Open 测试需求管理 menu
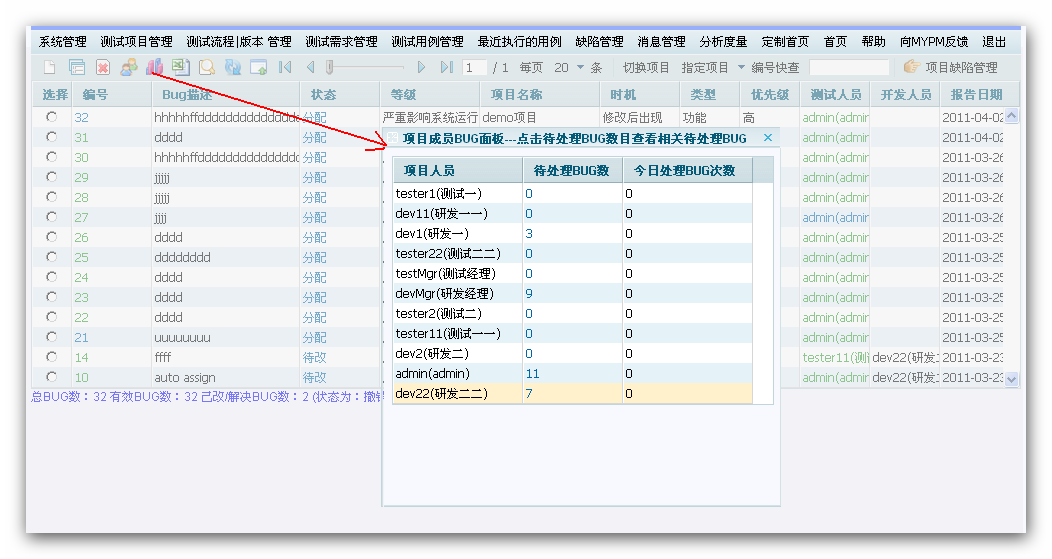 (341, 42)
